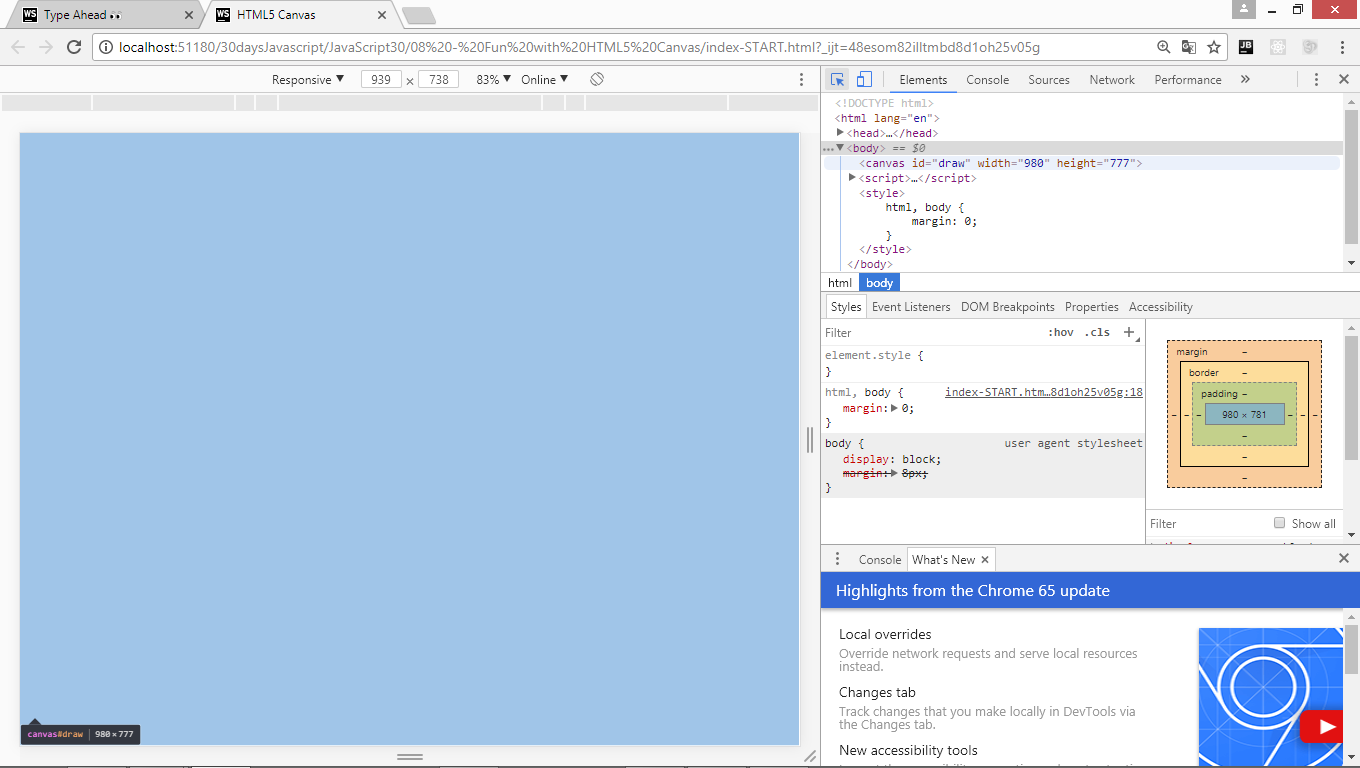Click the translate page icon
Screen dimensions: 1360x768
[x=1187, y=47]
